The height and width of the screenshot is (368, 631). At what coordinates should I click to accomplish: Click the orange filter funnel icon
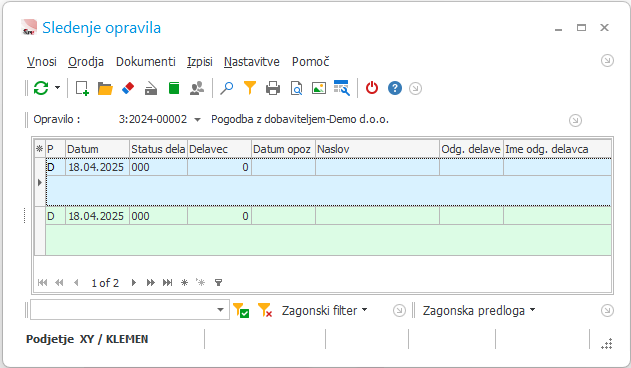[250, 88]
